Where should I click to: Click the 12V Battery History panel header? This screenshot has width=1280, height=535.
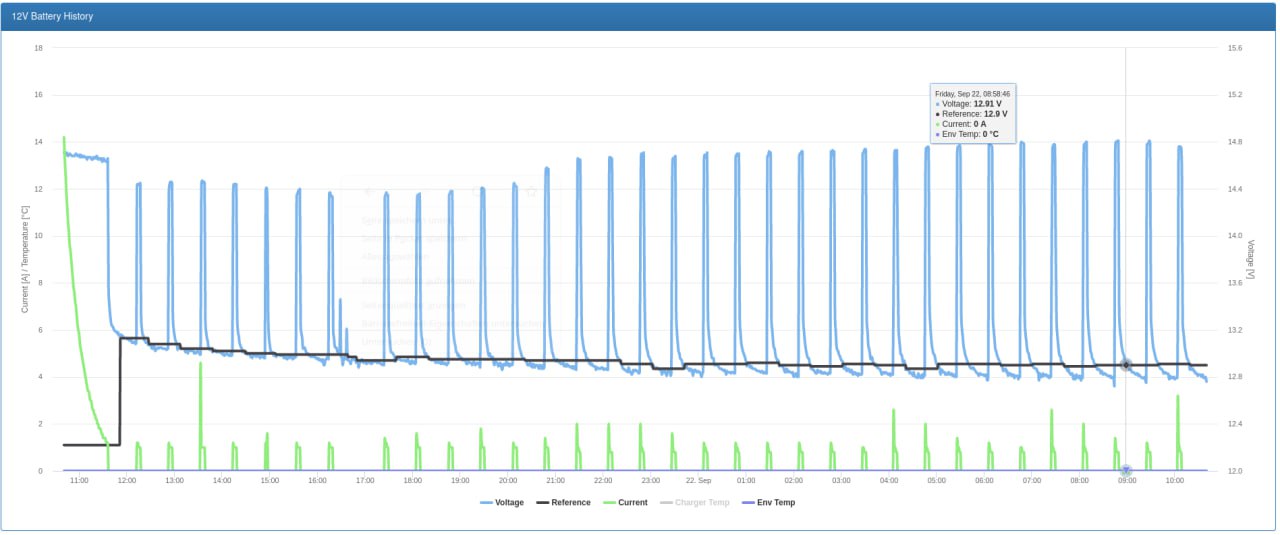[639, 17]
